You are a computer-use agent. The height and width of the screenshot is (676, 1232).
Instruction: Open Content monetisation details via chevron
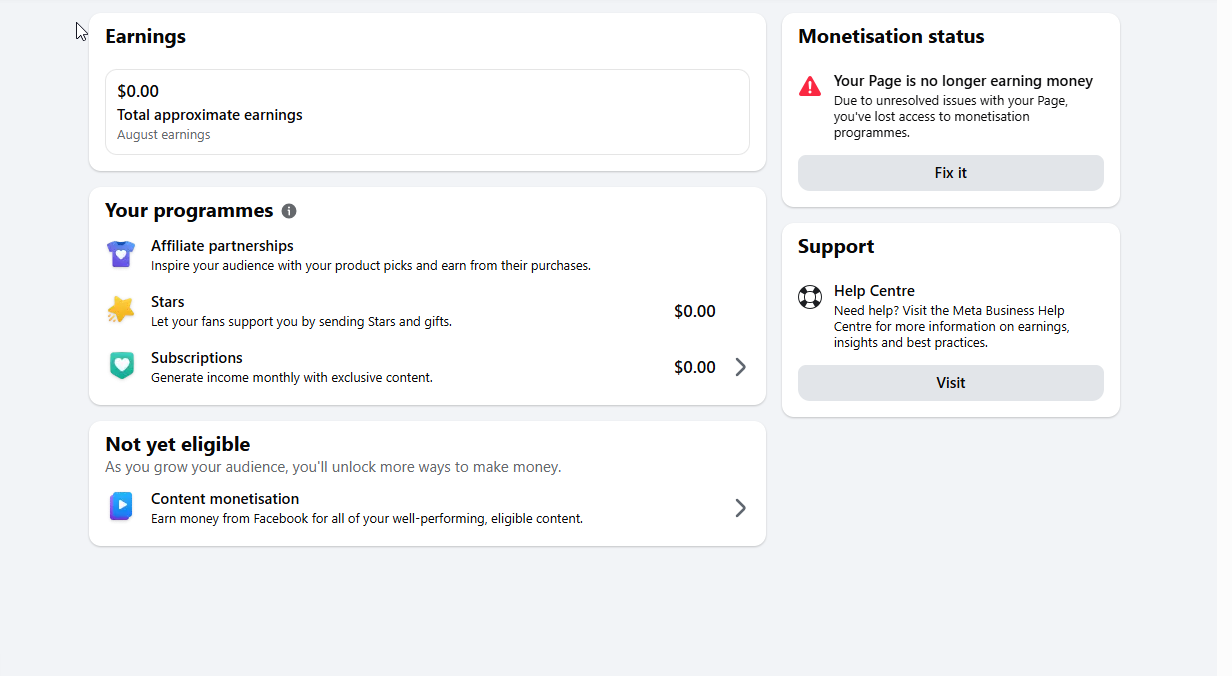pos(740,508)
